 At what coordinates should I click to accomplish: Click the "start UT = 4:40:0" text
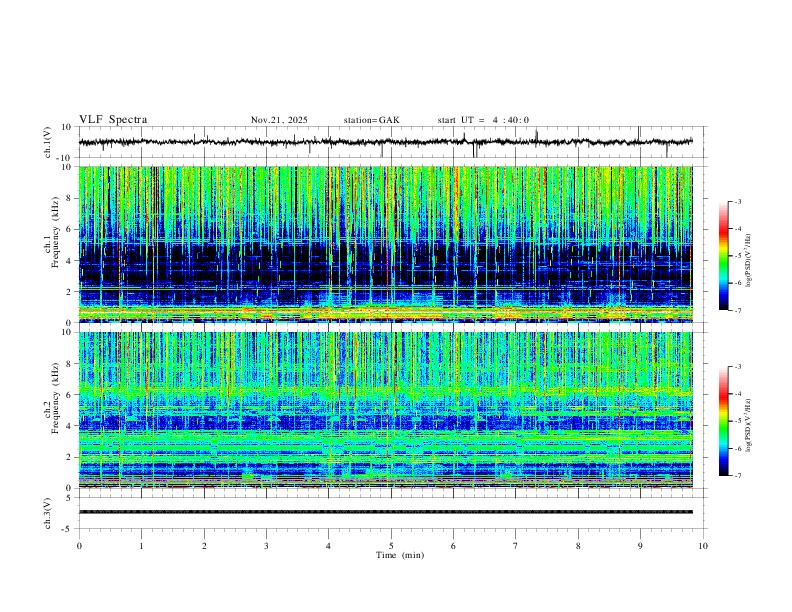(x=483, y=120)
